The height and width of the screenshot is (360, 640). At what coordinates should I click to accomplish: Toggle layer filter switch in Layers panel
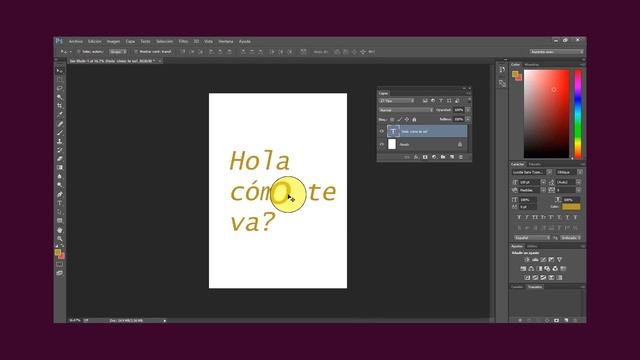pos(469,100)
